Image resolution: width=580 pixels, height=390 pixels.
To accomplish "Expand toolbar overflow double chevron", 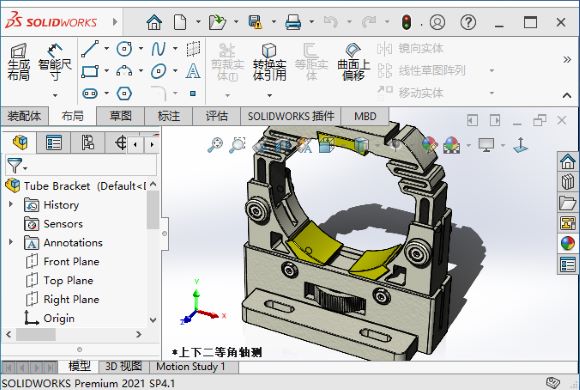I will click(x=567, y=59).
